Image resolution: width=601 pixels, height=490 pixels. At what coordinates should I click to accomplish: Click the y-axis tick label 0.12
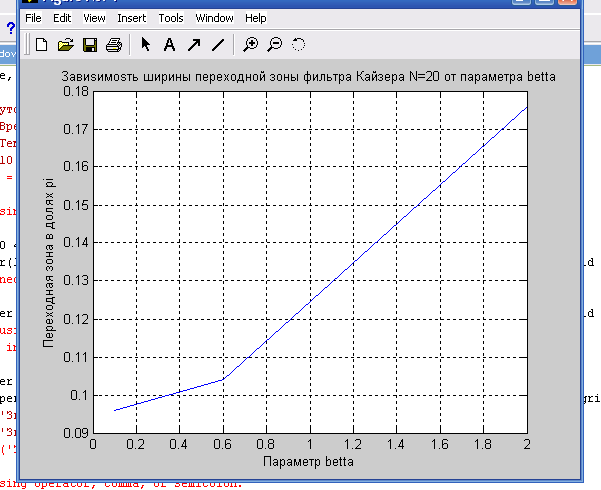click(x=76, y=319)
